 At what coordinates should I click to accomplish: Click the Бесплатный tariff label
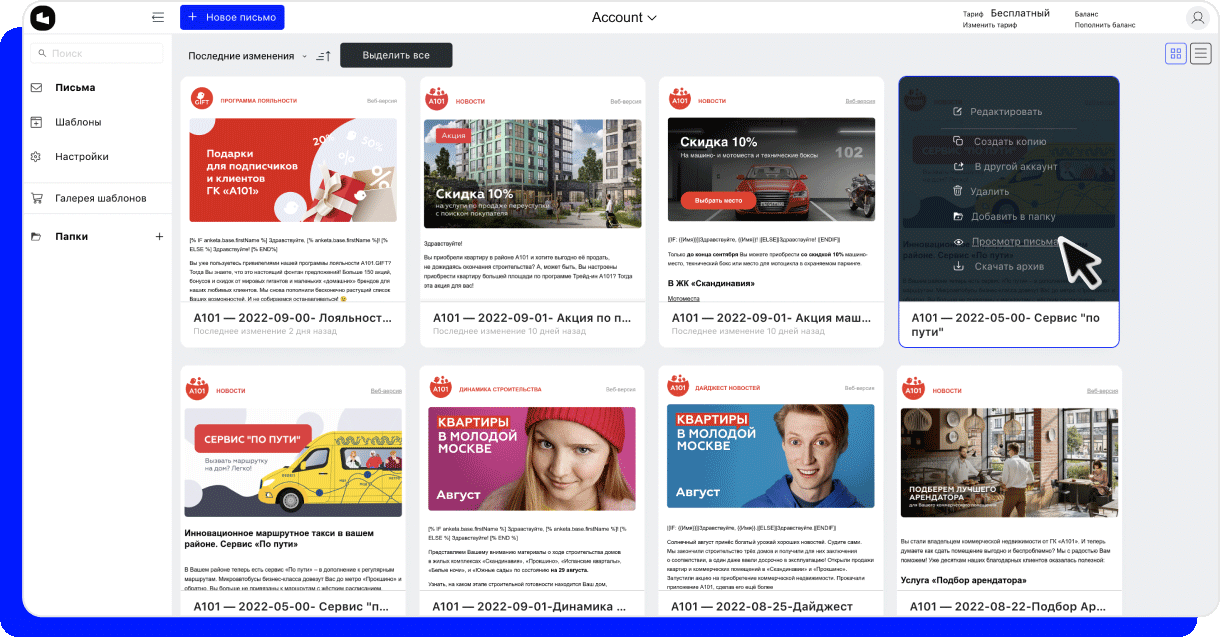[x=1020, y=13]
